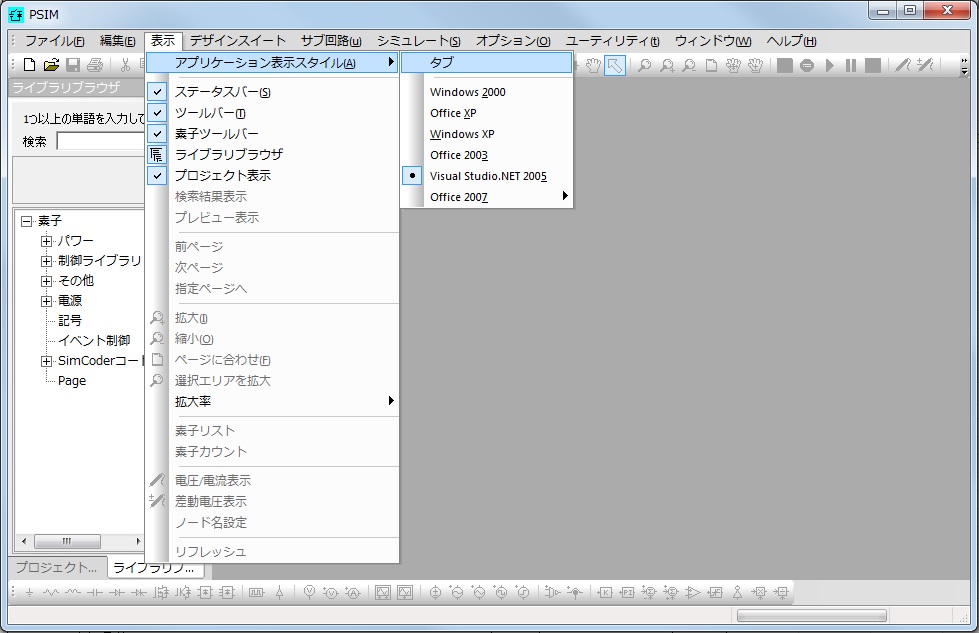The width and height of the screenshot is (979, 633).
Task: Expand the 電源 library node
Action: (x=46, y=301)
